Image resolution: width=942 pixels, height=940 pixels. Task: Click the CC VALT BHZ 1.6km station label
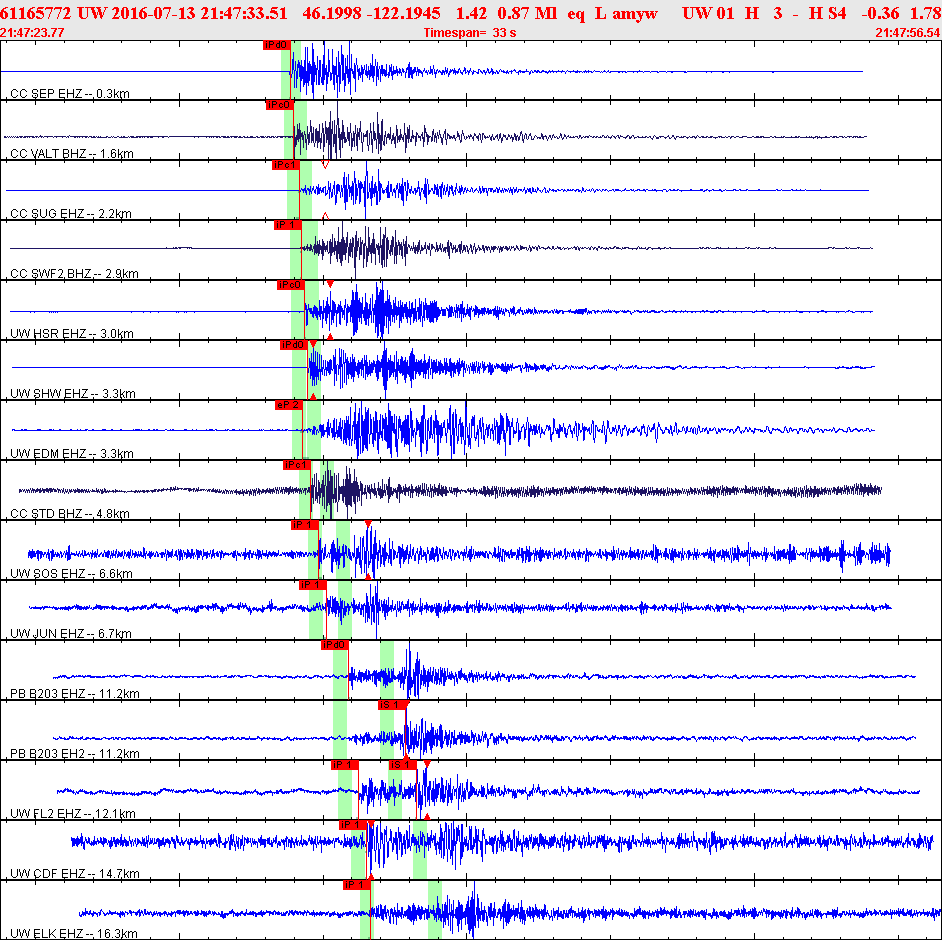[72, 154]
